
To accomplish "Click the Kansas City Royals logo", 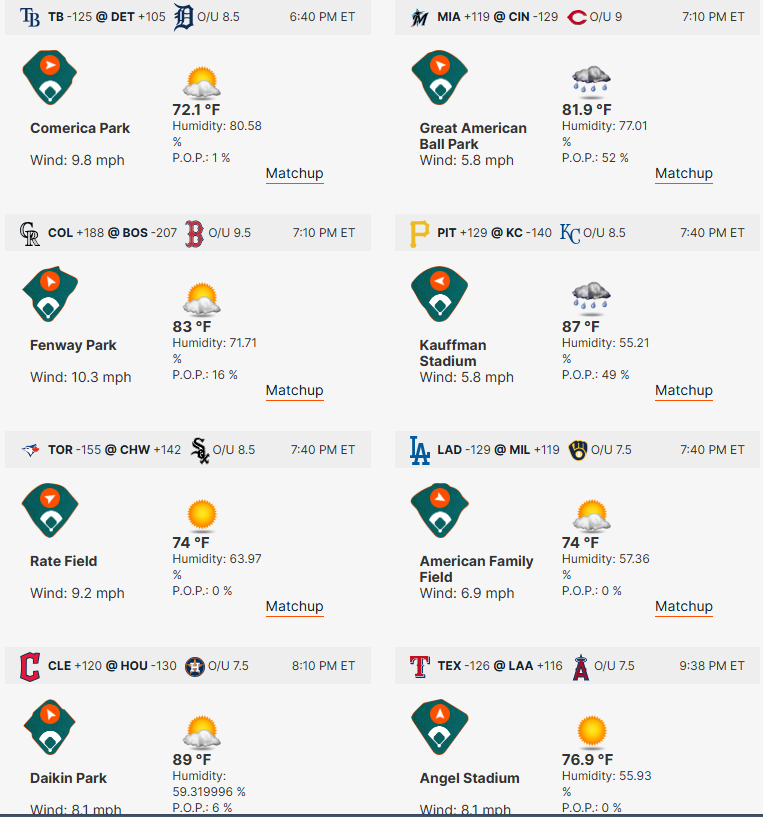I will 570,234.
